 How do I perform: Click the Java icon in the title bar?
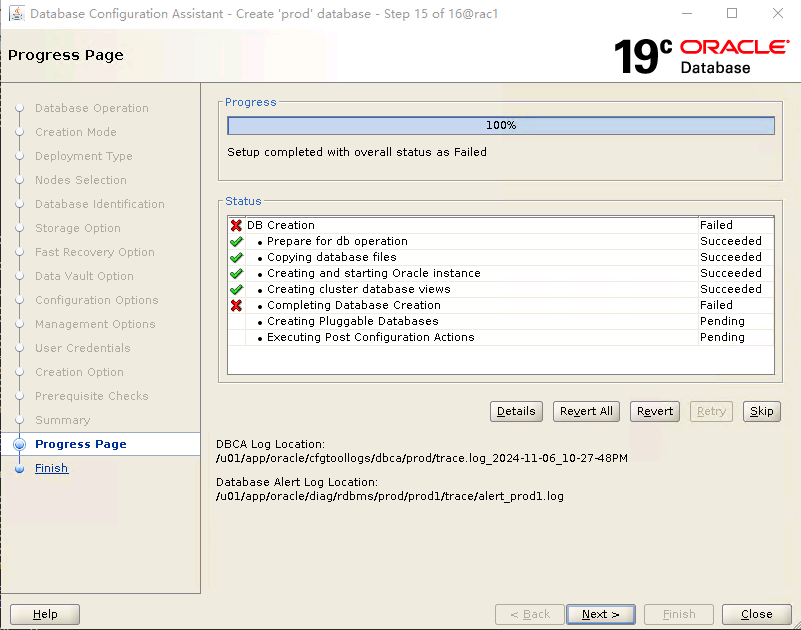tap(16, 13)
